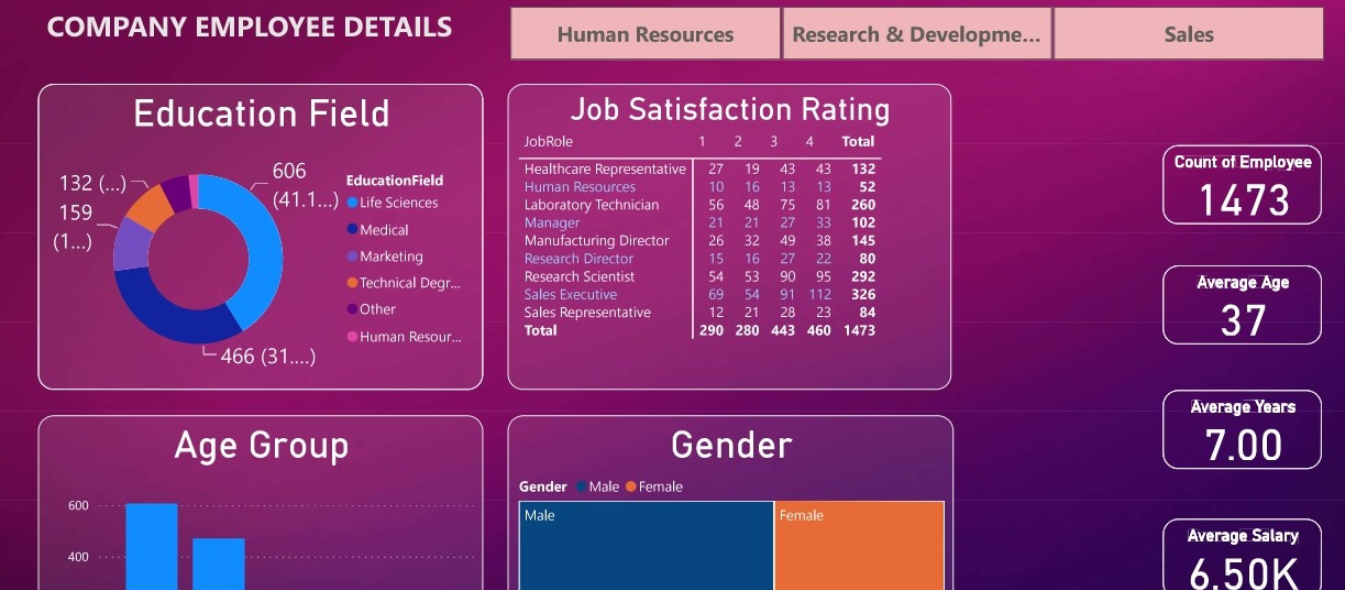Viewport: 1345px width, 590px height.
Task: Select Human Resources job role row
Action: point(580,187)
